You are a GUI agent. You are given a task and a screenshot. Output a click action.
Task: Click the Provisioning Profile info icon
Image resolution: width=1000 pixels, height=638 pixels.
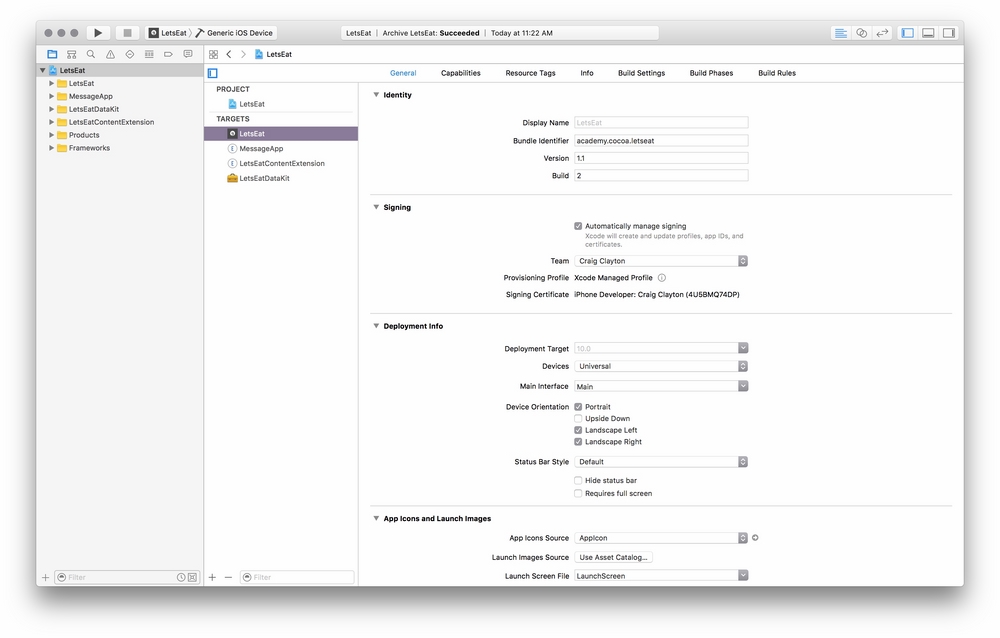tap(662, 278)
